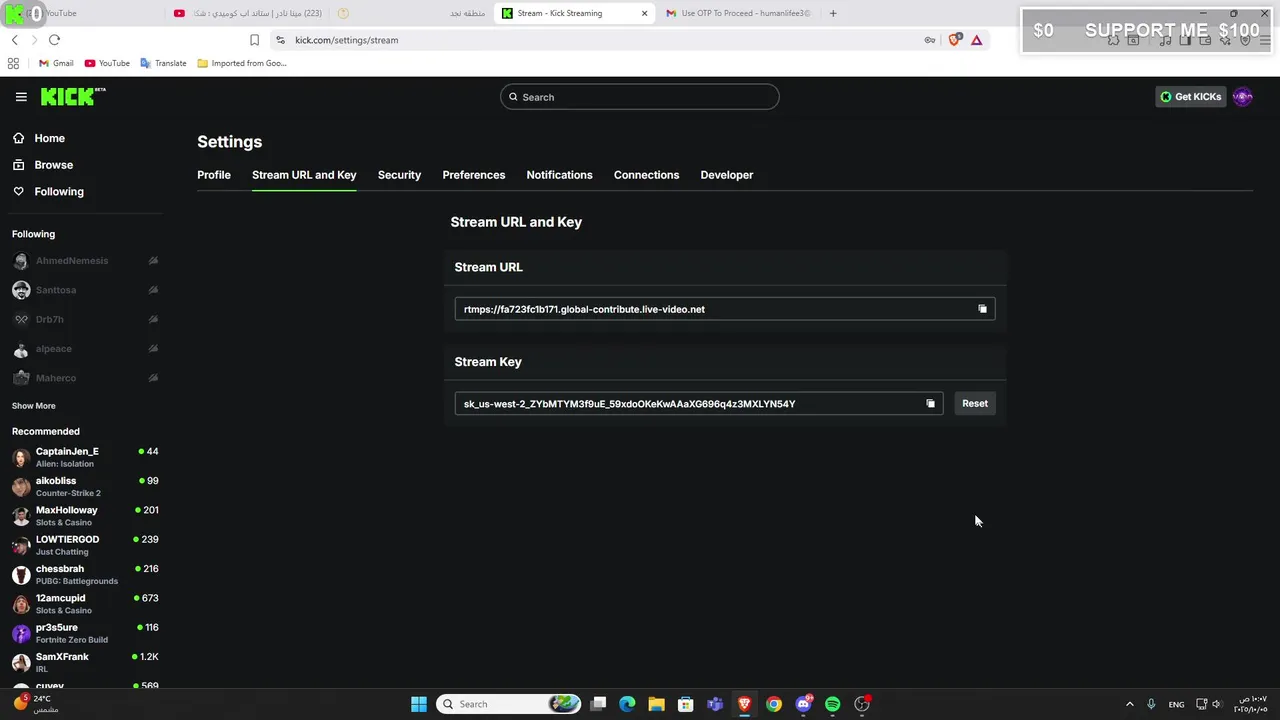Viewport: 1280px width, 720px height.
Task: Toggle notifications bell for Maherco
Action: (153, 378)
